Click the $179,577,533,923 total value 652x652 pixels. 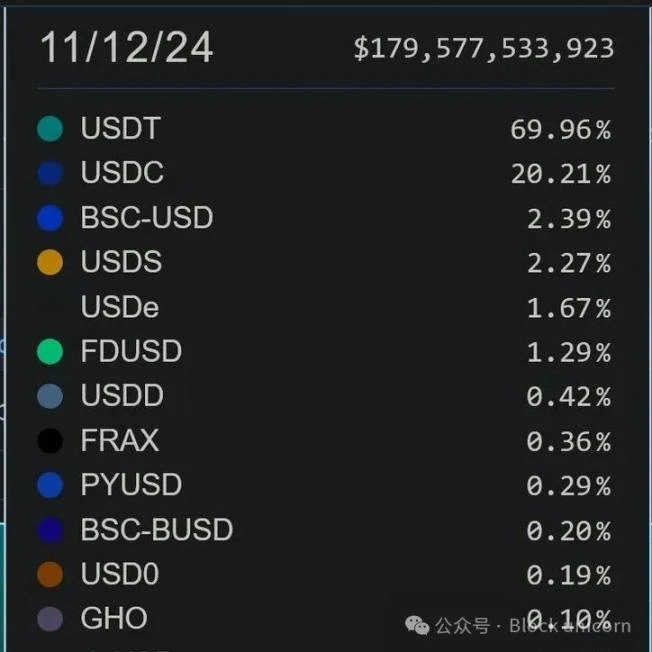pos(483,48)
